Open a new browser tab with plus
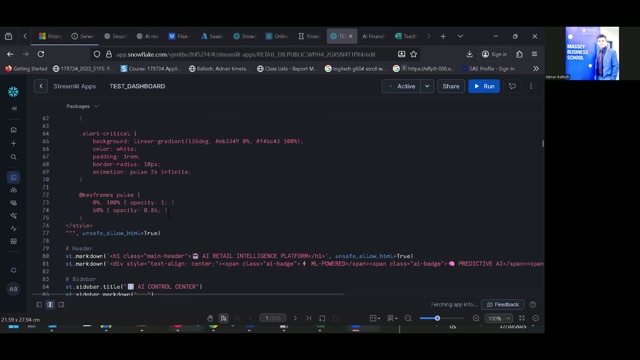Image resolution: width=640 pixels, height=360 pixels. pyautogui.click(x=443, y=36)
